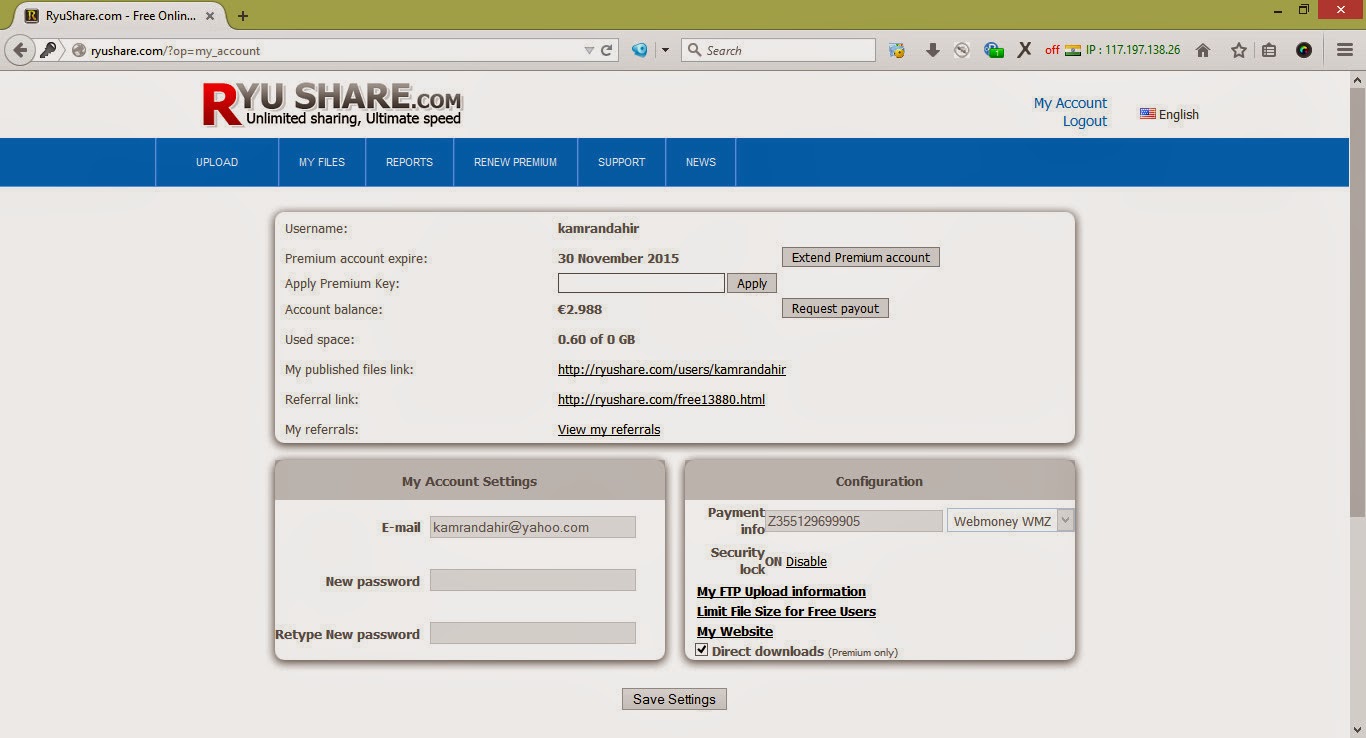
Task: Expand the address bar history dropdown arrow
Action: point(589,50)
